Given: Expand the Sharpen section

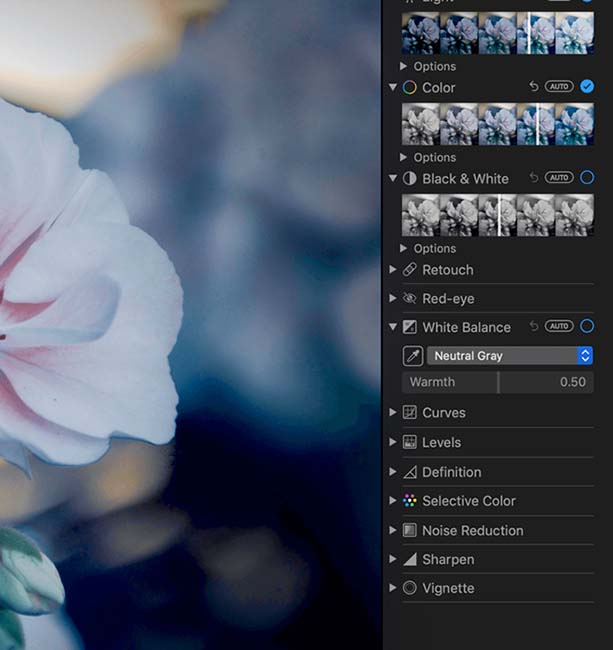Looking at the screenshot, I should point(393,559).
